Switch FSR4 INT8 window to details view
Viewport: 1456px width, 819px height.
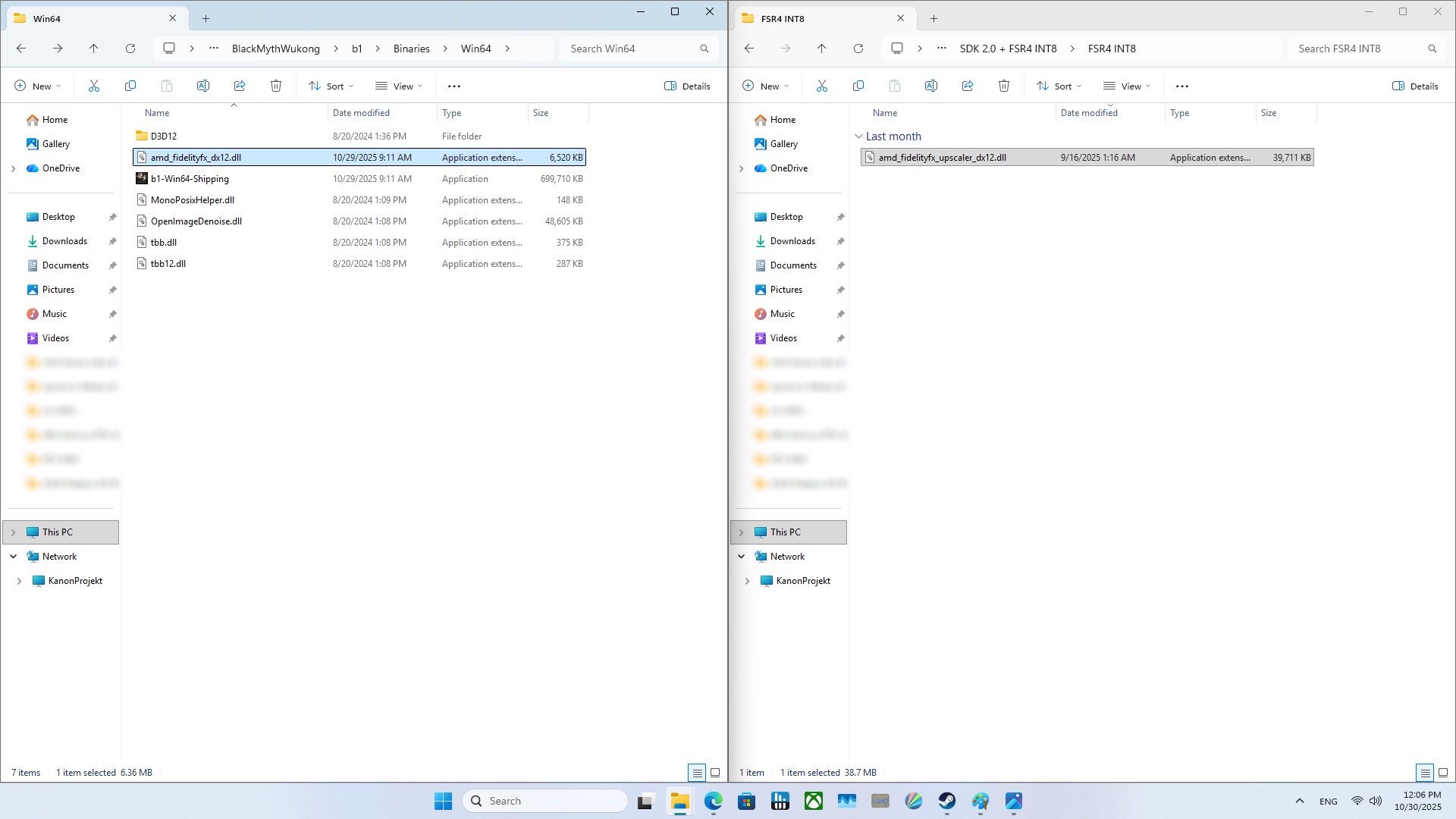[x=1425, y=773]
